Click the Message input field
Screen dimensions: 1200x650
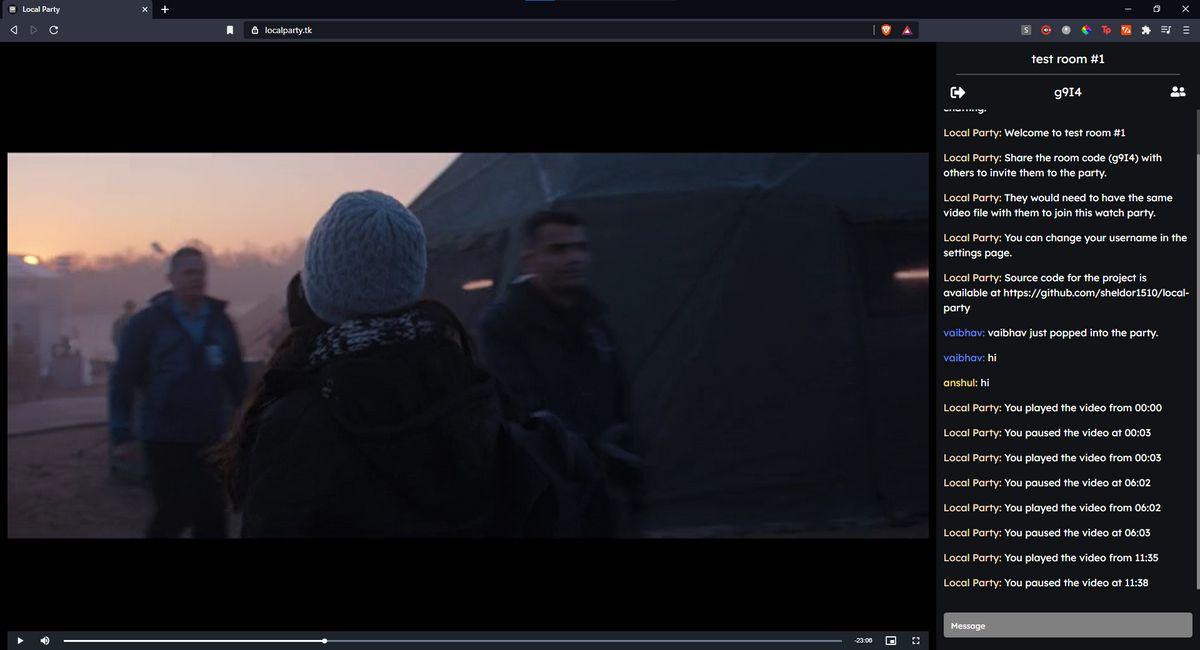(x=1068, y=625)
